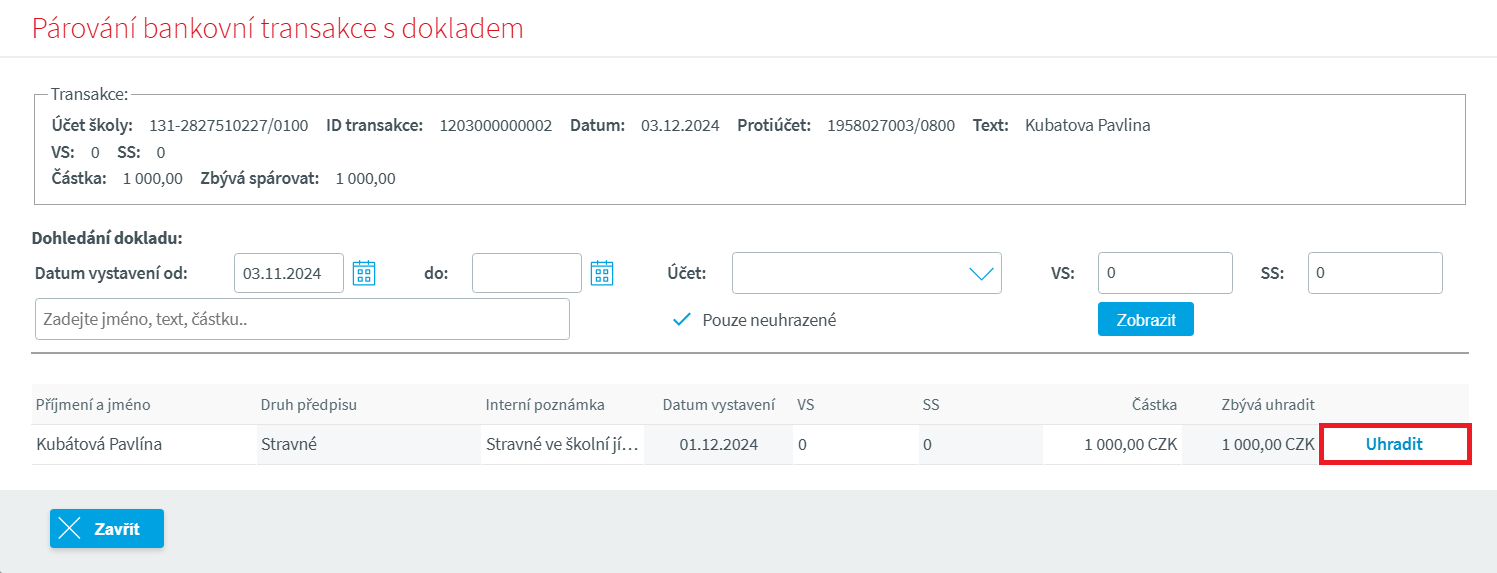Click the Zbývá uhradit column header

coord(1267,405)
